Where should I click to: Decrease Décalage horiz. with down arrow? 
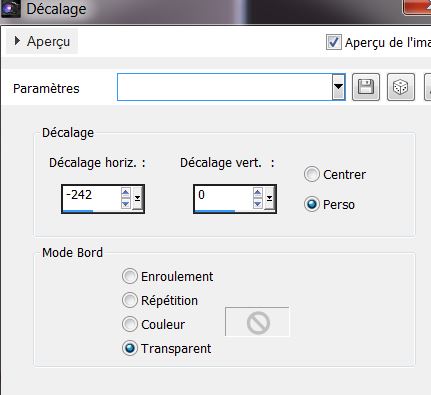126,204
